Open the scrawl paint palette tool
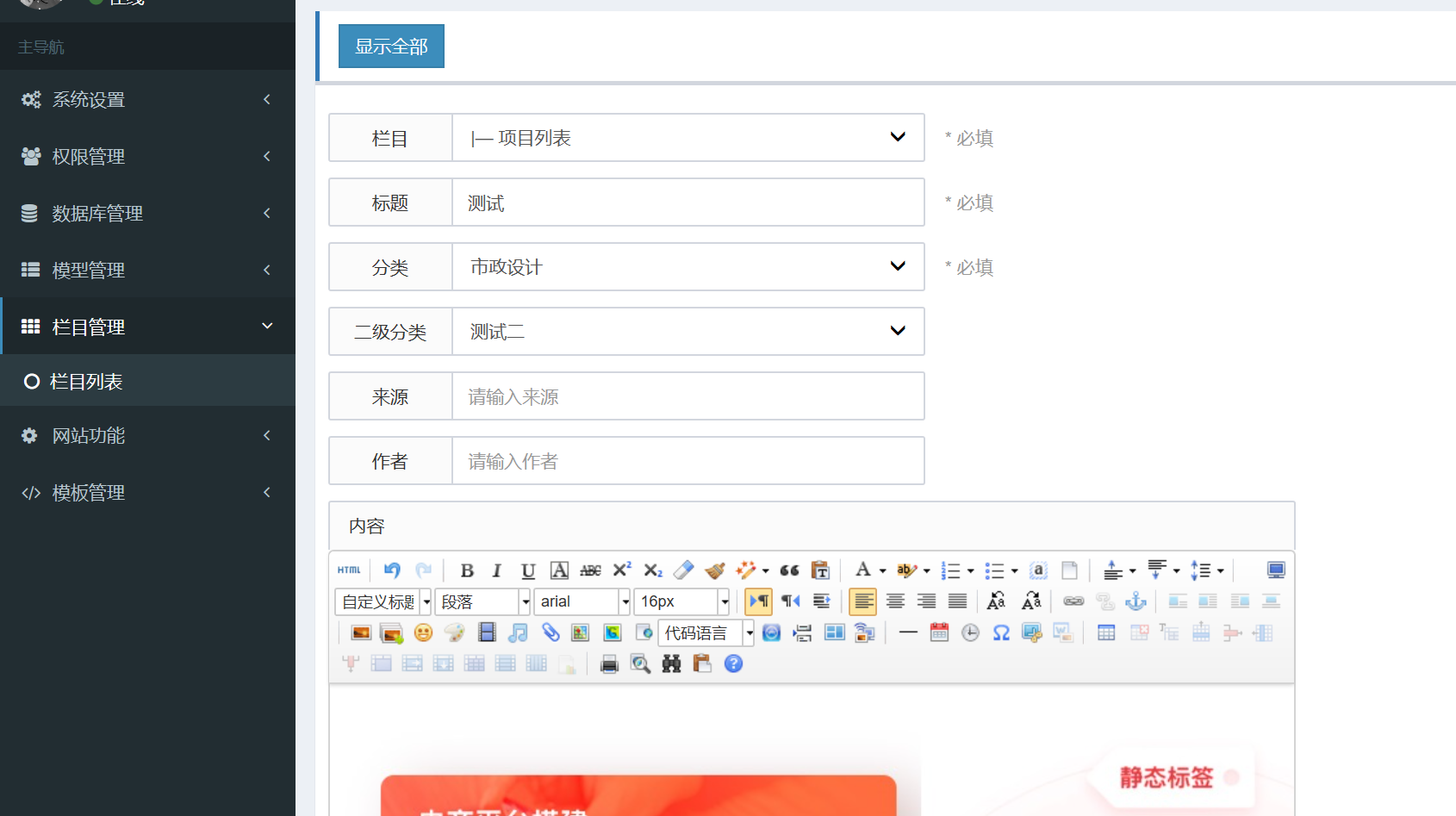The width and height of the screenshot is (1456, 816). [455, 633]
